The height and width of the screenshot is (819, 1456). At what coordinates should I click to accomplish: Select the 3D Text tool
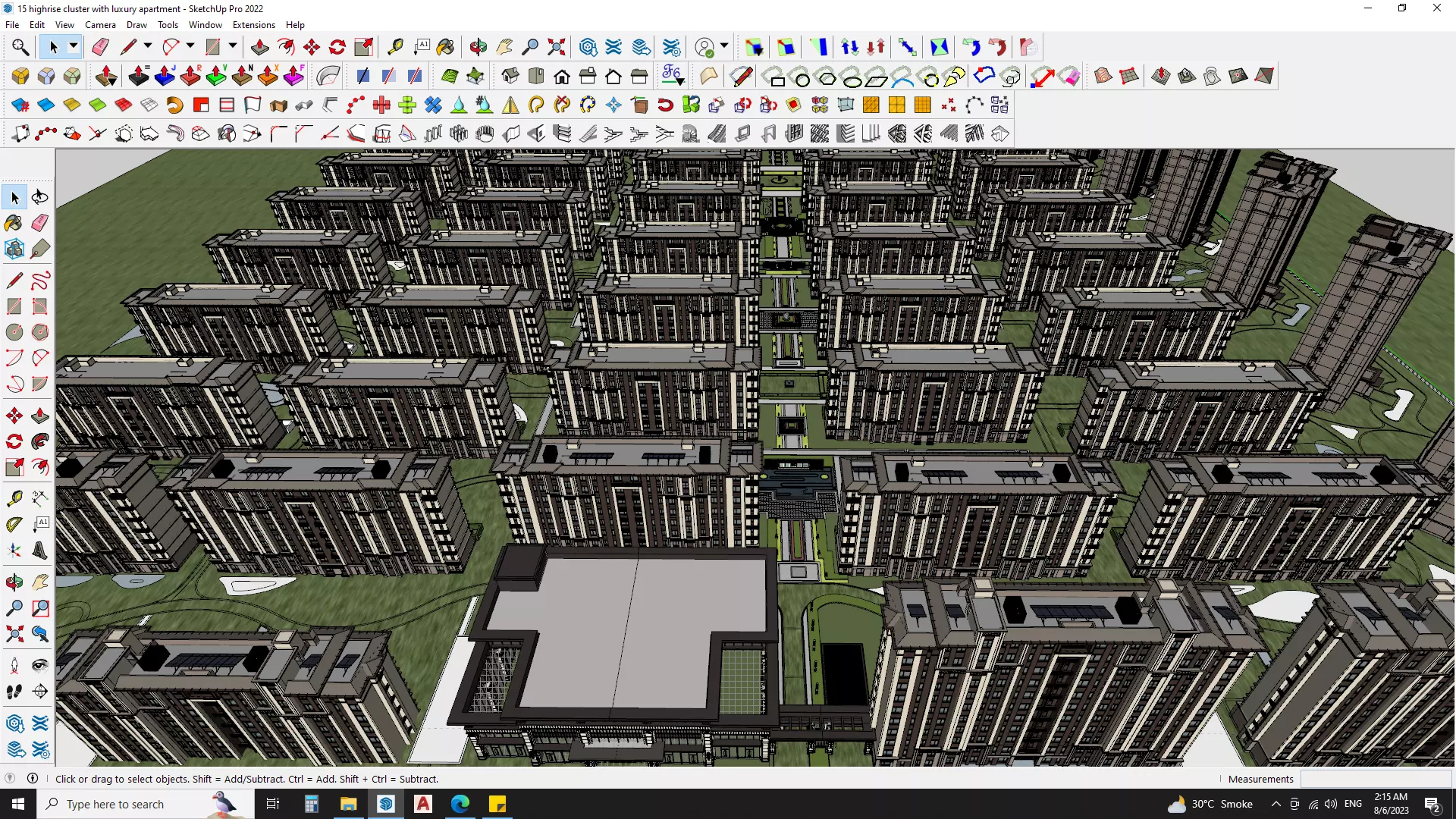pyautogui.click(x=40, y=551)
